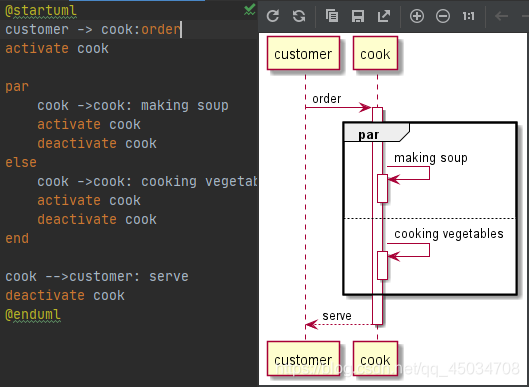Viewport: 529px width, 387px height.
Task: Click the 'cook ->cook: cooking vegetab' line
Action: 147,182
